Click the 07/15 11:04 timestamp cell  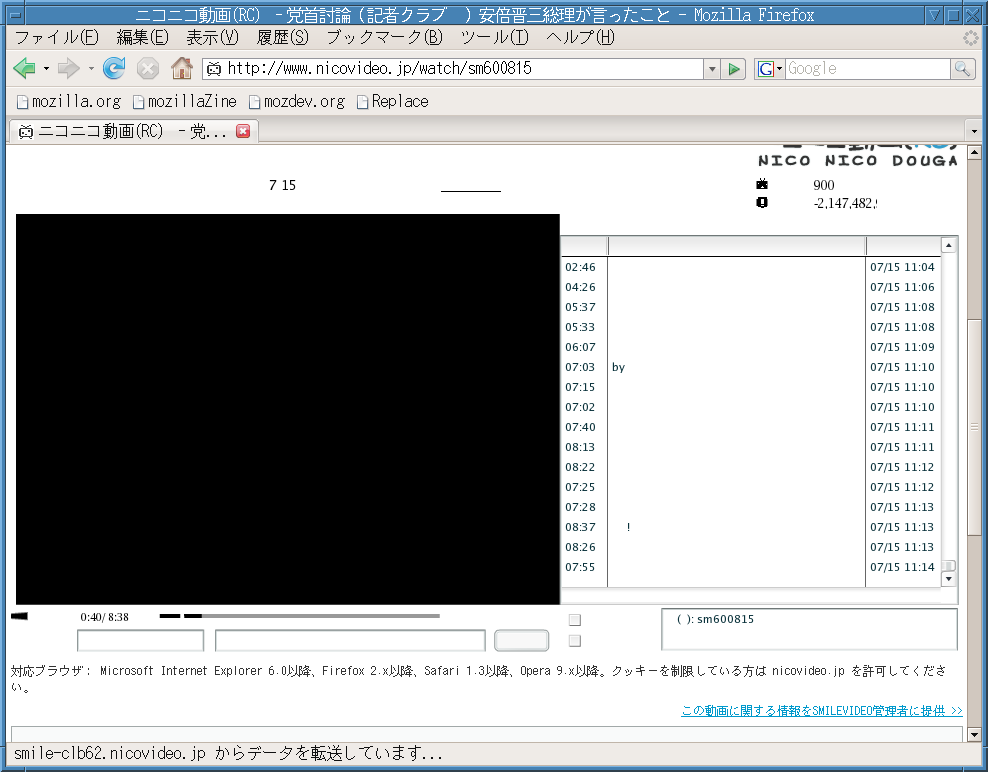[902, 267]
